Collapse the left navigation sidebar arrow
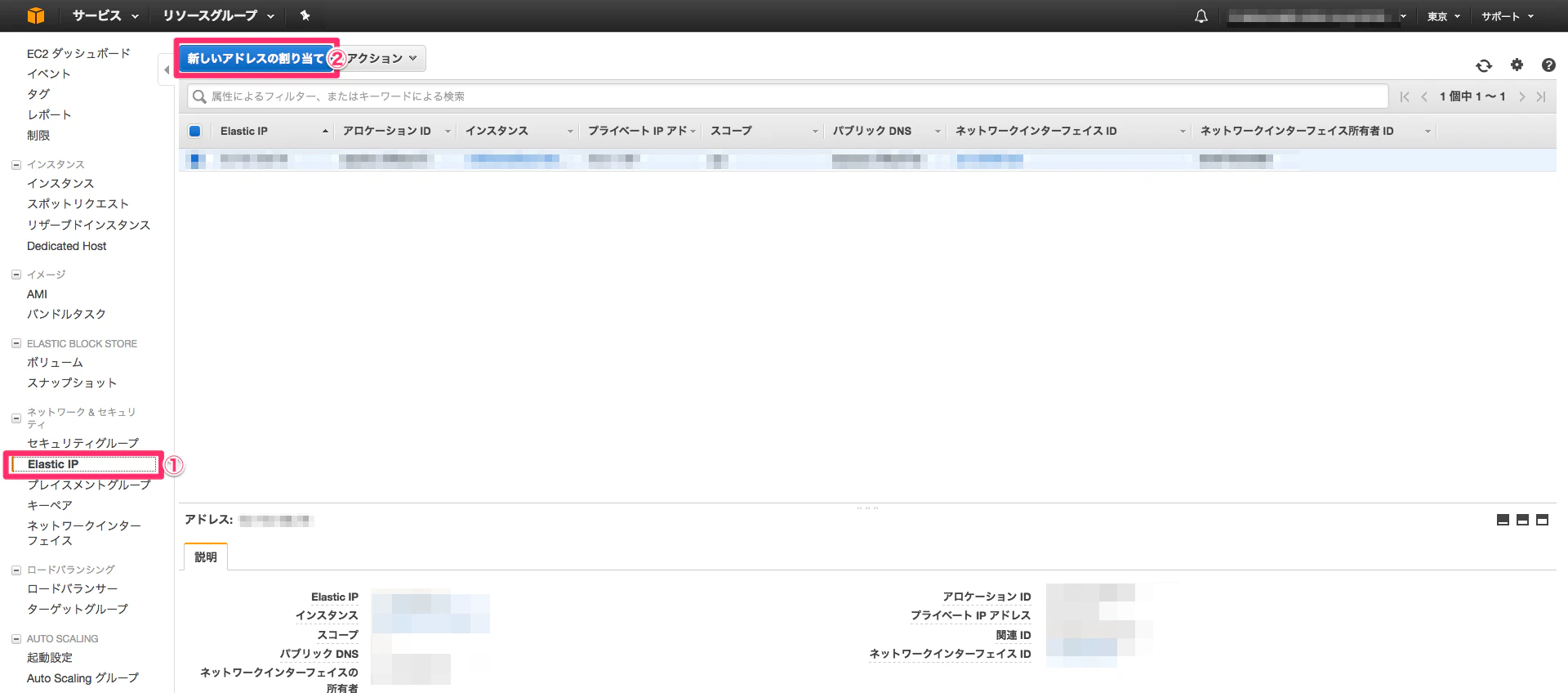Screen dimensions: 1568x693 [166, 70]
